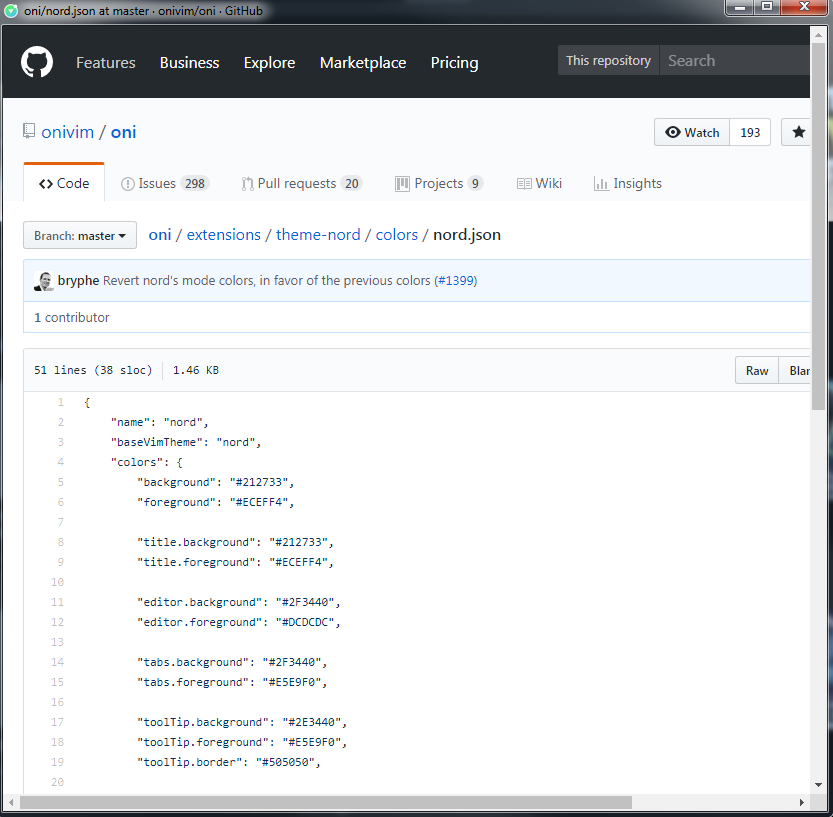
Task: Open Issues via its exclamation icon
Action: coord(127,183)
